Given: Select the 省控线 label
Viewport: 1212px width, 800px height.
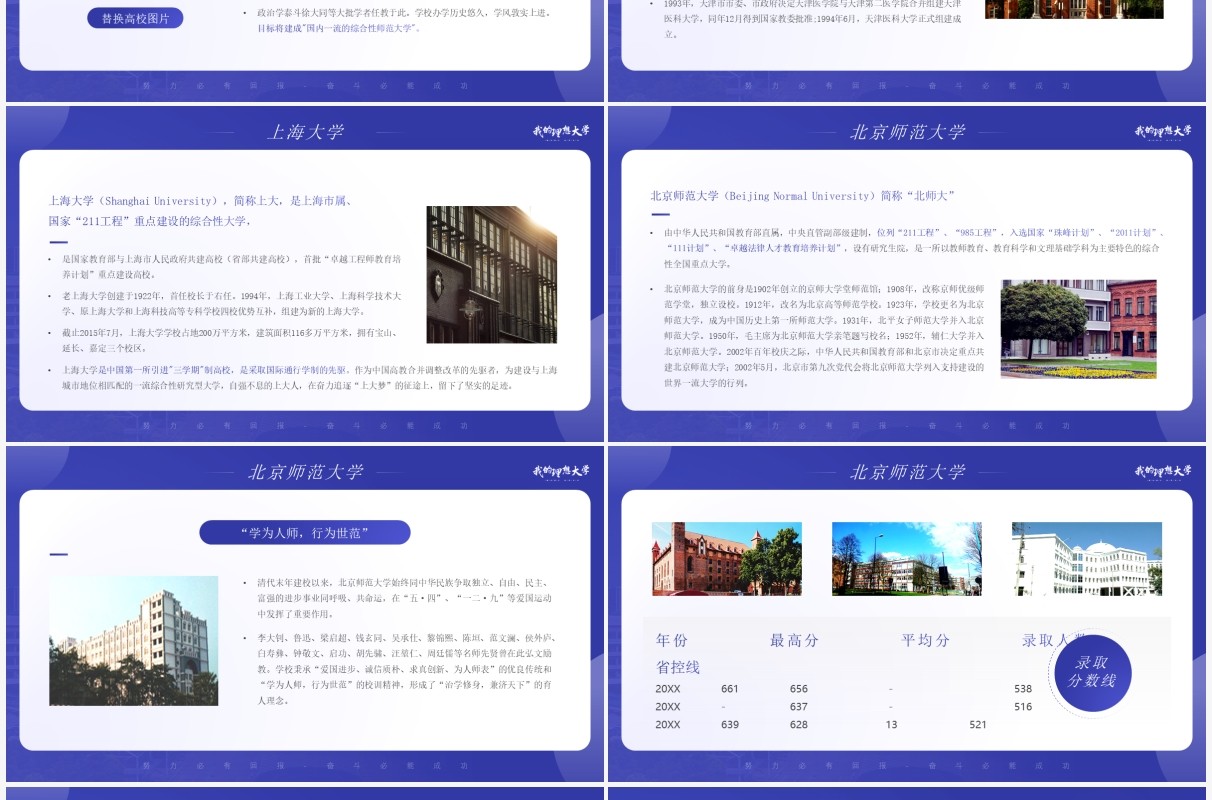Looking at the screenshot, I should pyautogui.click(x=678, y=667).
